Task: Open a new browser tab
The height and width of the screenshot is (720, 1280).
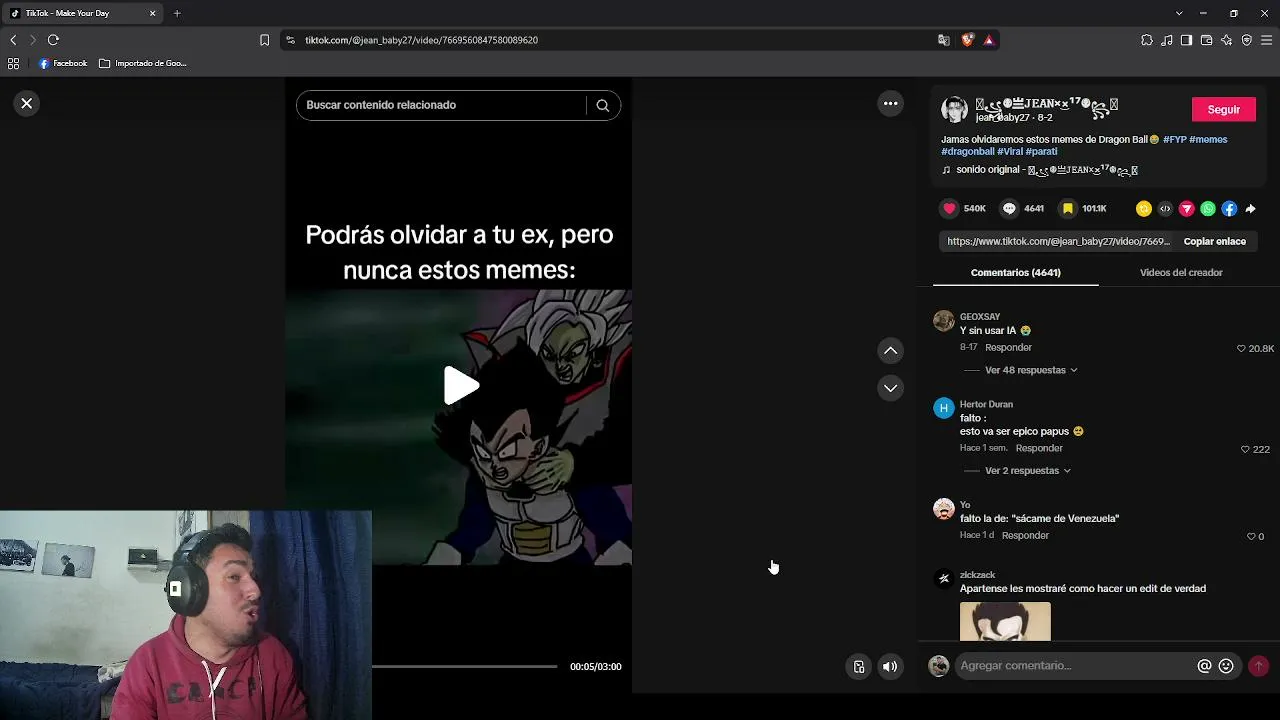Action: [x=177, y=13]
